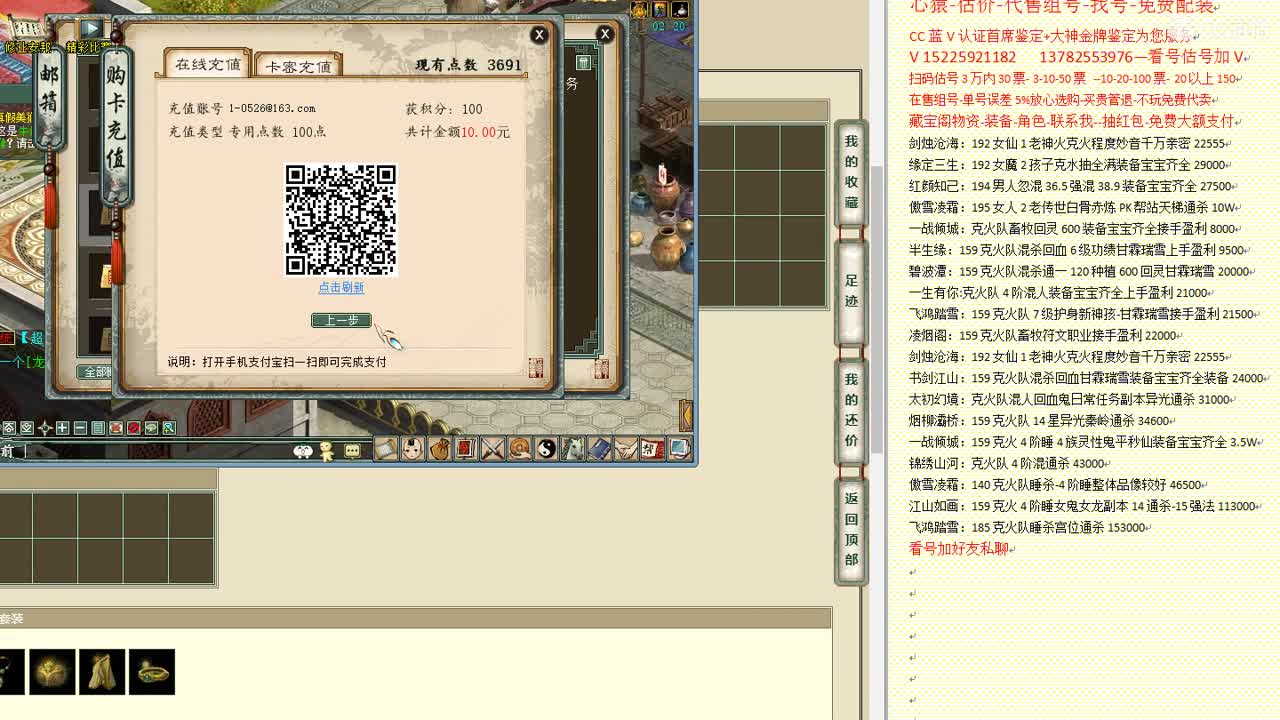Viewport: 1280px width, 720px height.
Task: Click the compass star icon in chat controls
Action: coord(45,428)
